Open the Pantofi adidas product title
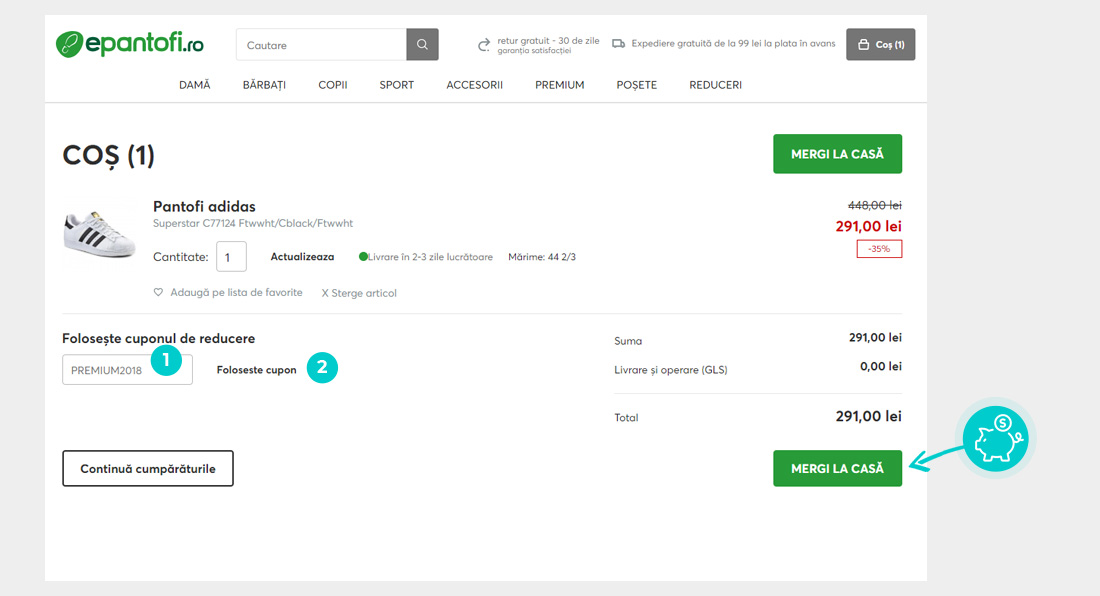Viewport: 1100px width, 596px height. click(x=204, y=206)
